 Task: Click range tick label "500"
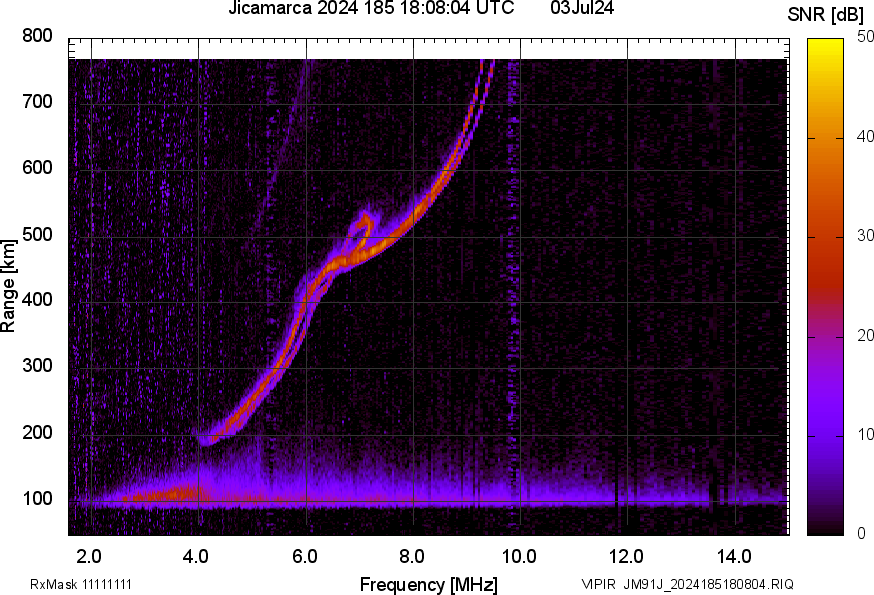37,234
